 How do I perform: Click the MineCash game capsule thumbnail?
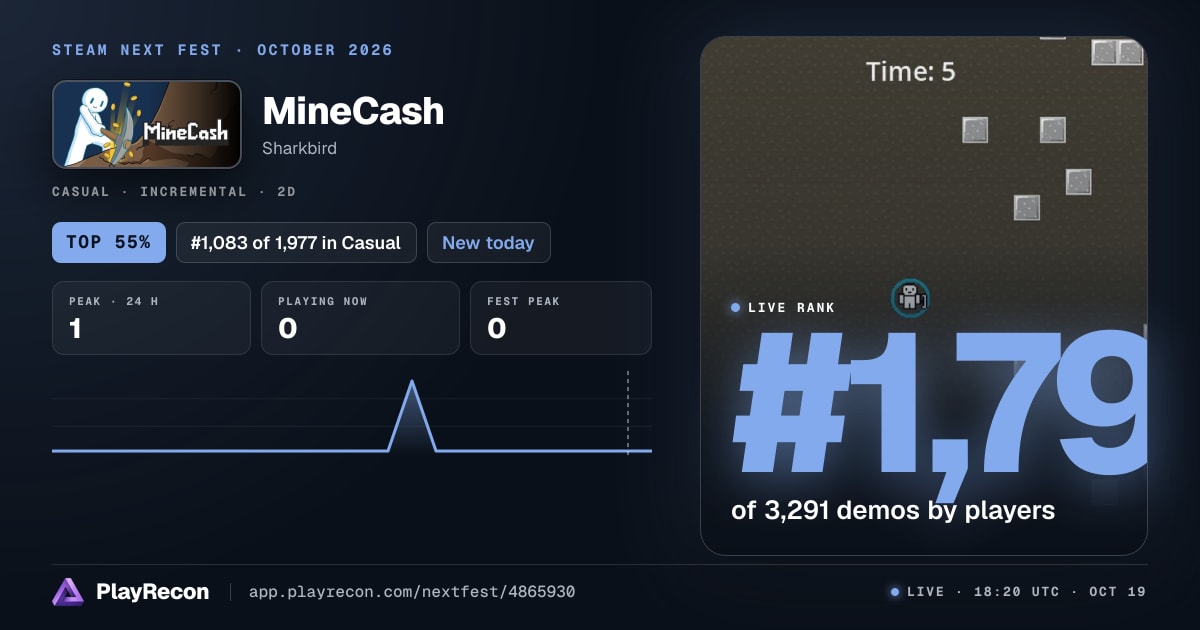(147, 124)
